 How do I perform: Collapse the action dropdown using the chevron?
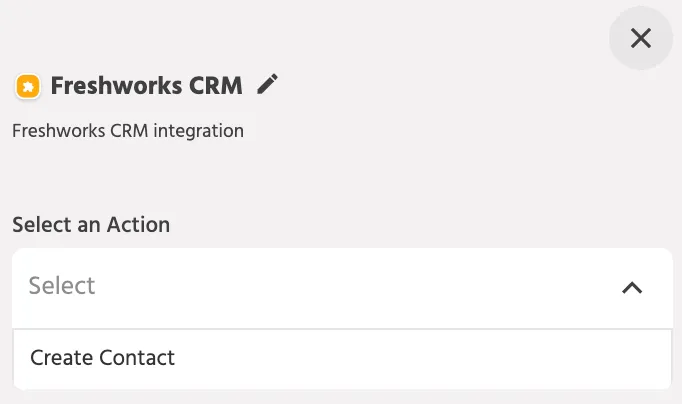[632, 287]
